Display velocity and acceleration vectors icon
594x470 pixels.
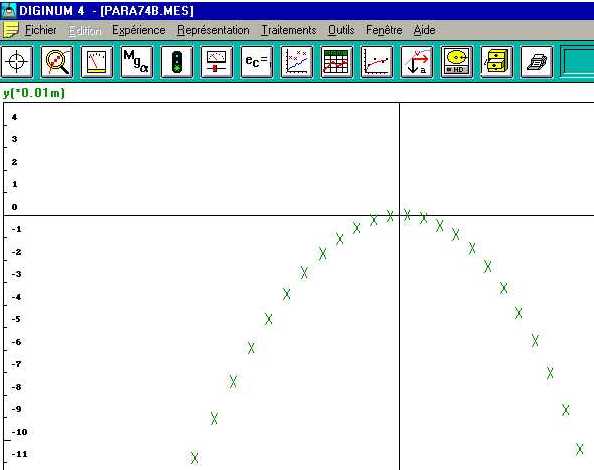pyautogui.click(x=417, y=62)
